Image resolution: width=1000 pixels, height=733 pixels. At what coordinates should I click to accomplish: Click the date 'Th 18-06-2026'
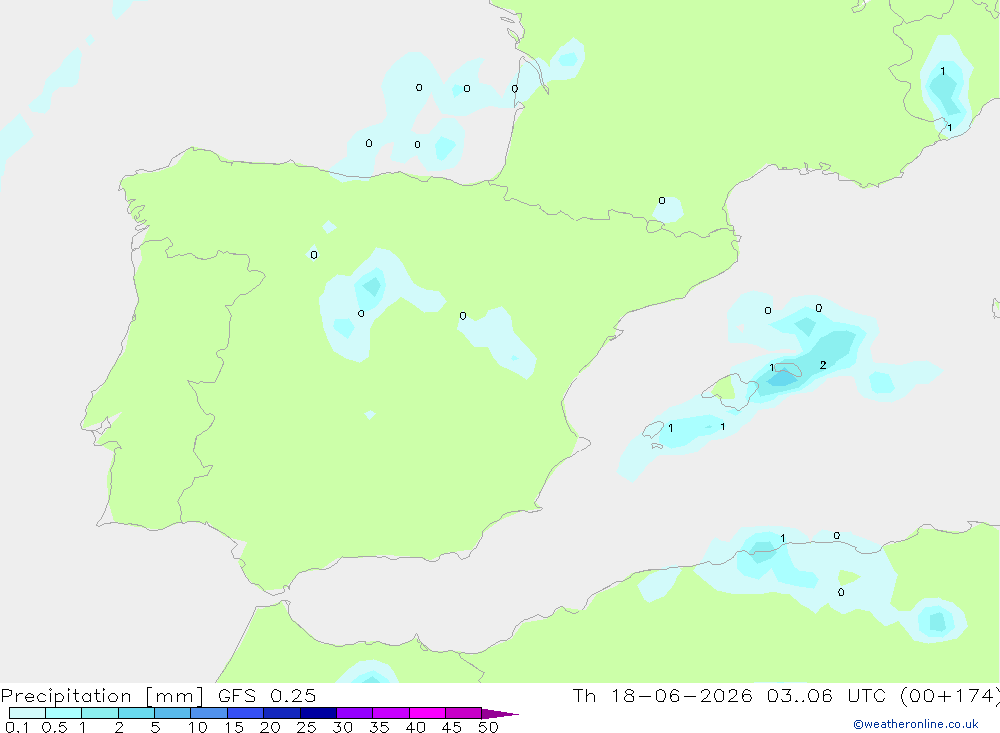(663, 695)
